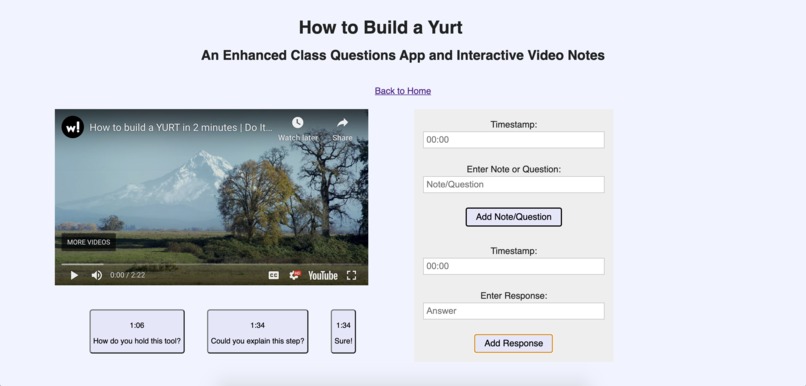The width and height of the screenshot is (806, 386).
Task: Play the yurt video
Action: click(x=74, y=275)
